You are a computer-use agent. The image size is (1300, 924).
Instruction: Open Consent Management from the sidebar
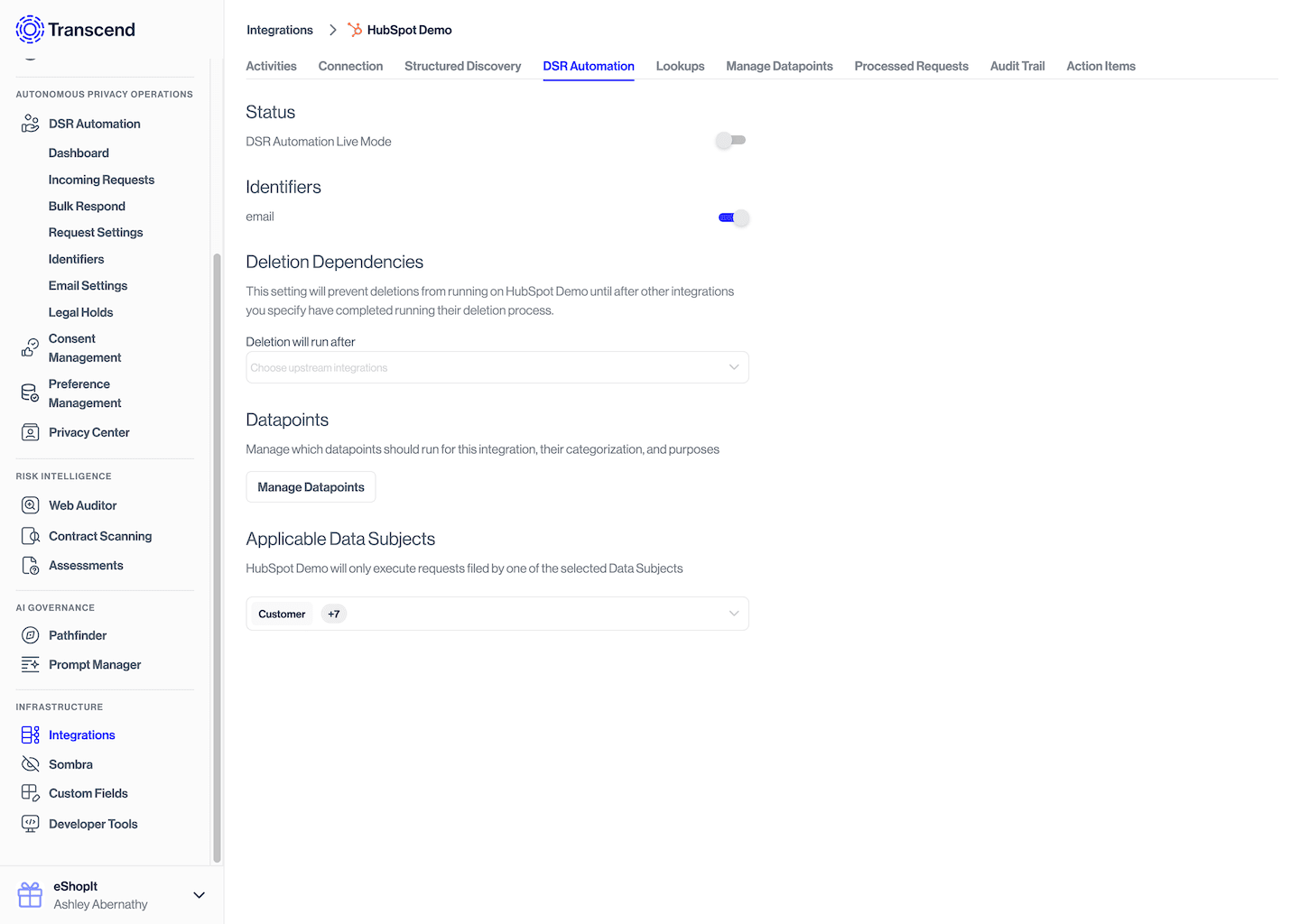tap(30, 347)
